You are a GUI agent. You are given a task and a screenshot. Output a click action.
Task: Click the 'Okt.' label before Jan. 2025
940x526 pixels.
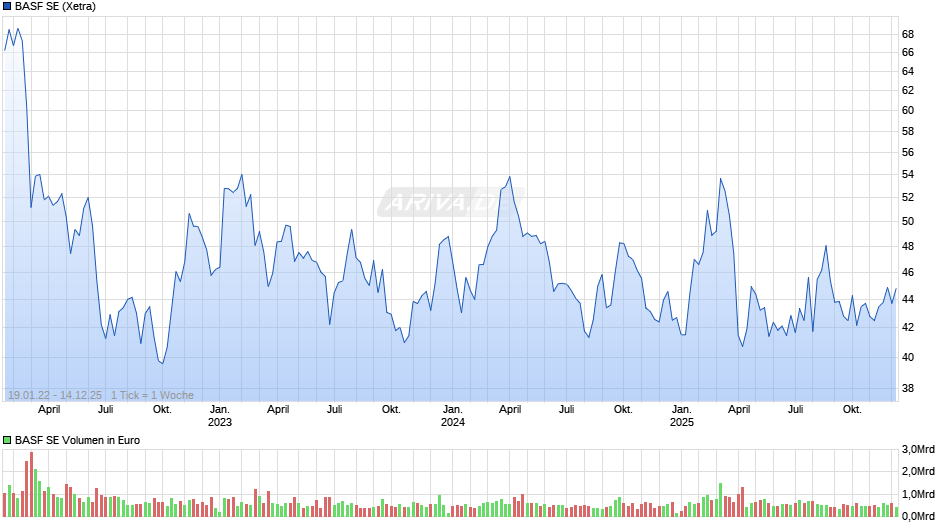tap(623, 410)
